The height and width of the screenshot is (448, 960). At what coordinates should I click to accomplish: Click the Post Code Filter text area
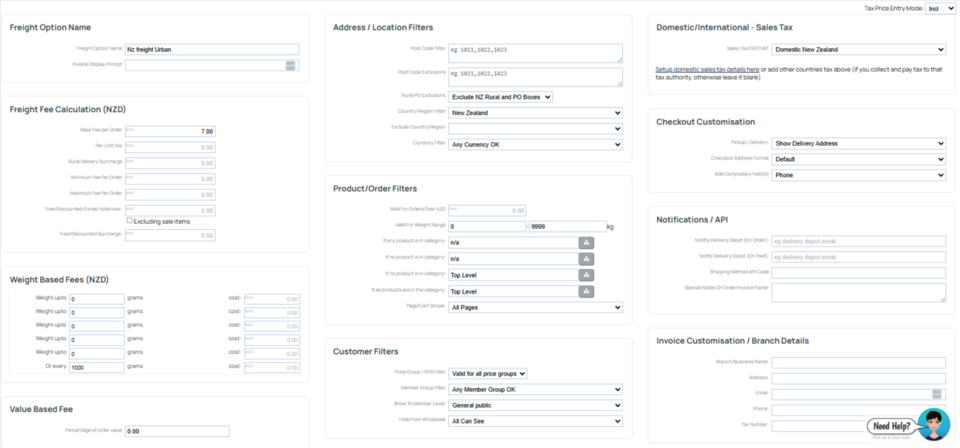535,52
